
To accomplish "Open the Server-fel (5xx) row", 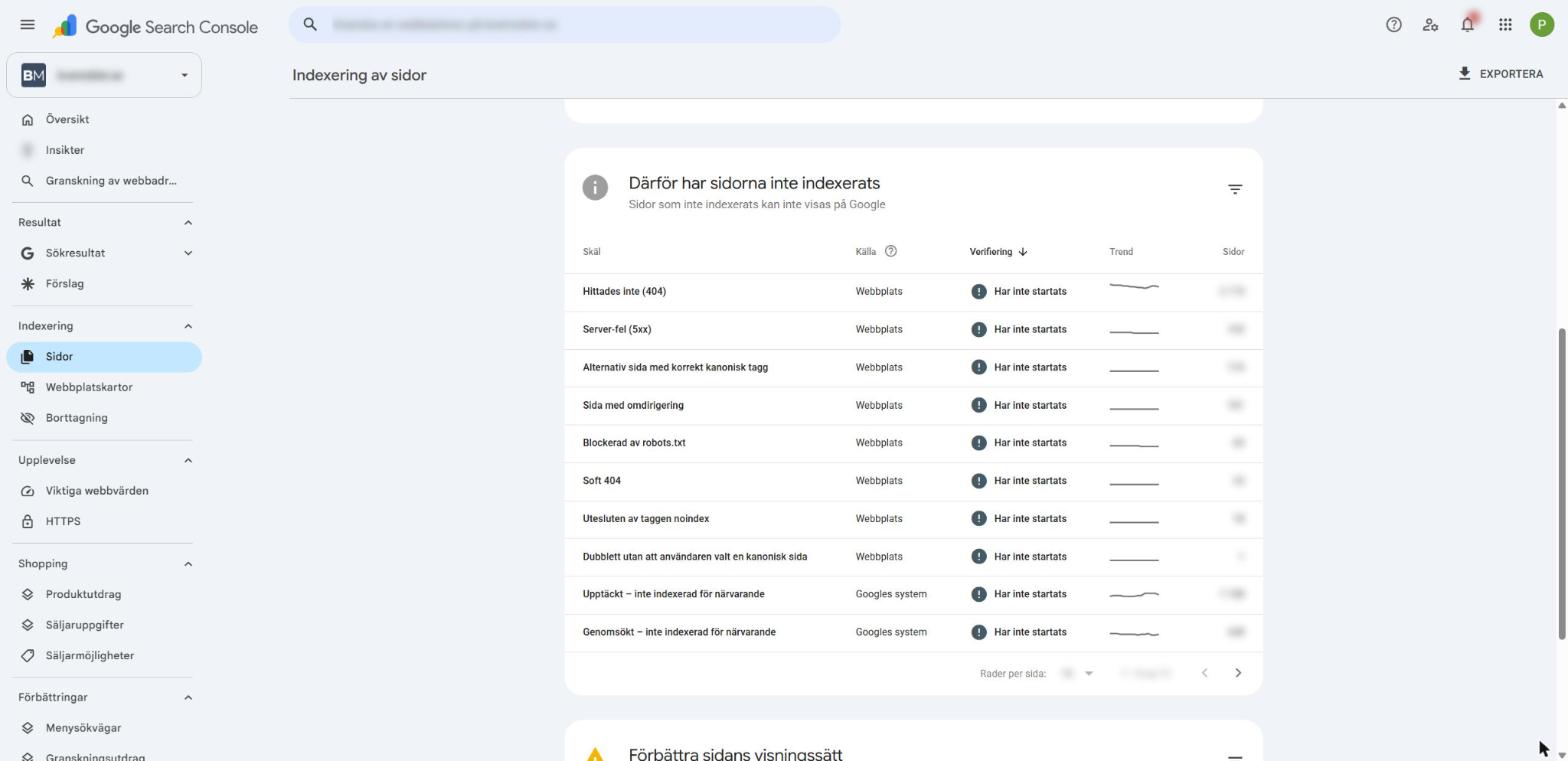I will click(x=914, y=330).
